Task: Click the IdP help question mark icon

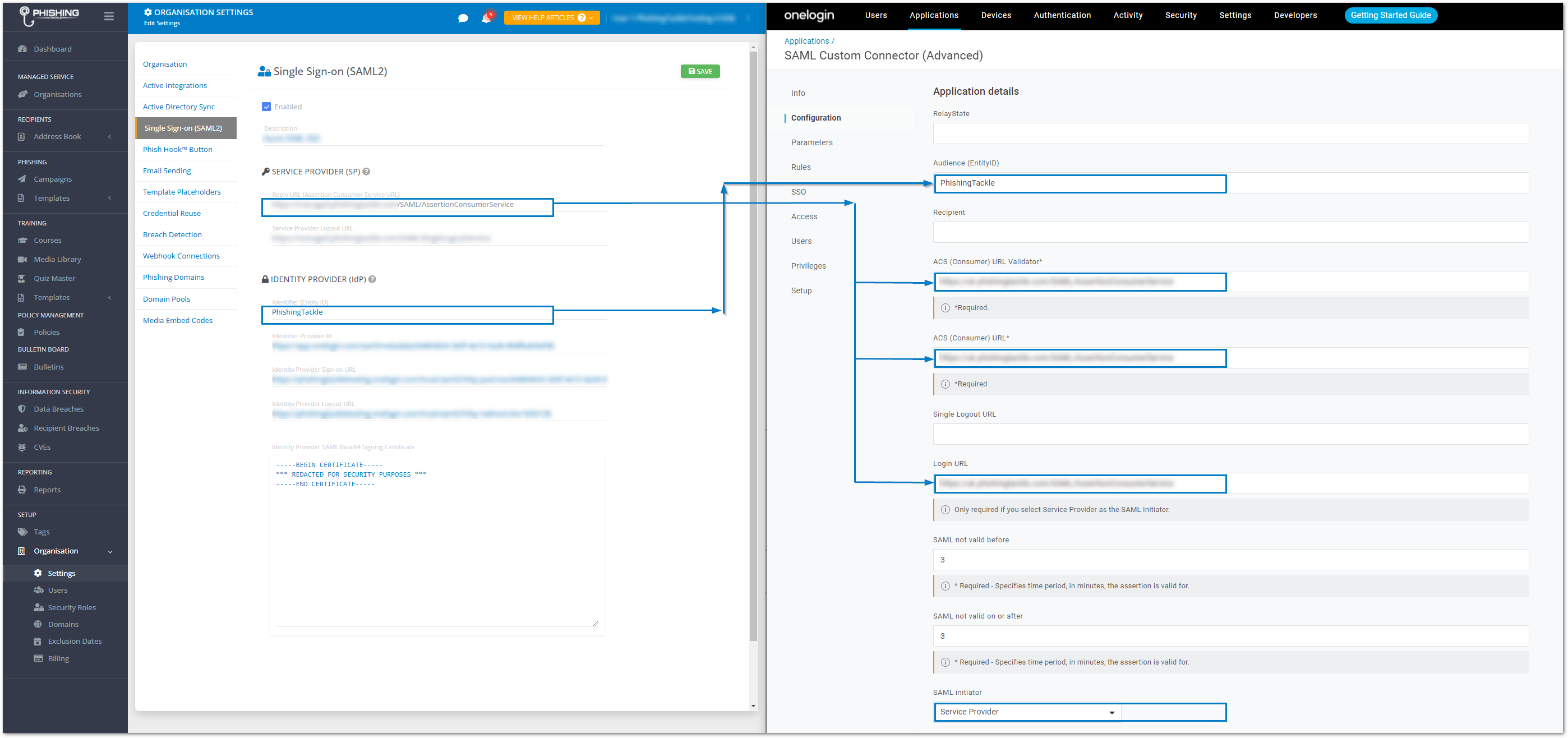Action: (372, 279)
